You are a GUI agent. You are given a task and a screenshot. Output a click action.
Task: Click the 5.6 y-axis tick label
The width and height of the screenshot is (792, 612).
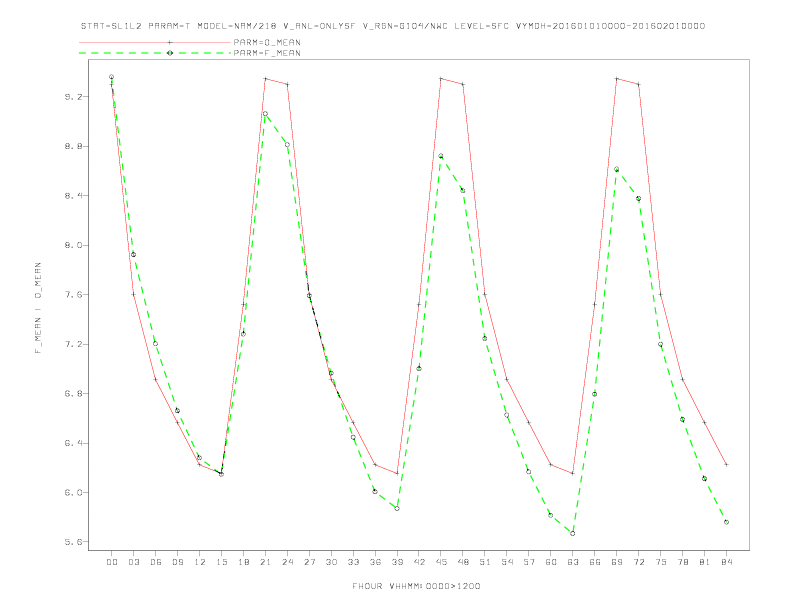coord(73,542)
